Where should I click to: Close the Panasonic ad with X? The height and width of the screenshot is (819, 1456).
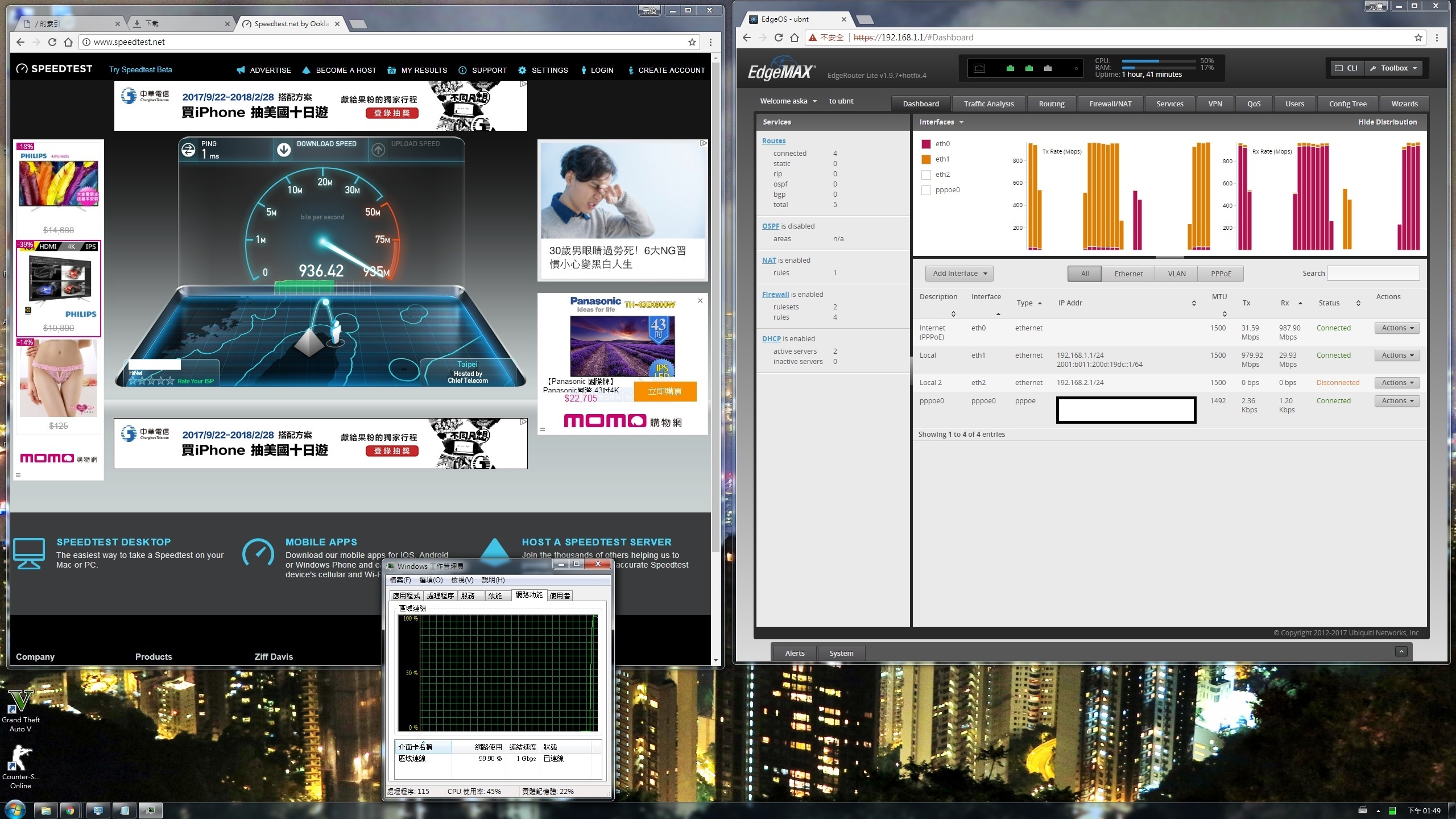(x=700, y=300)
